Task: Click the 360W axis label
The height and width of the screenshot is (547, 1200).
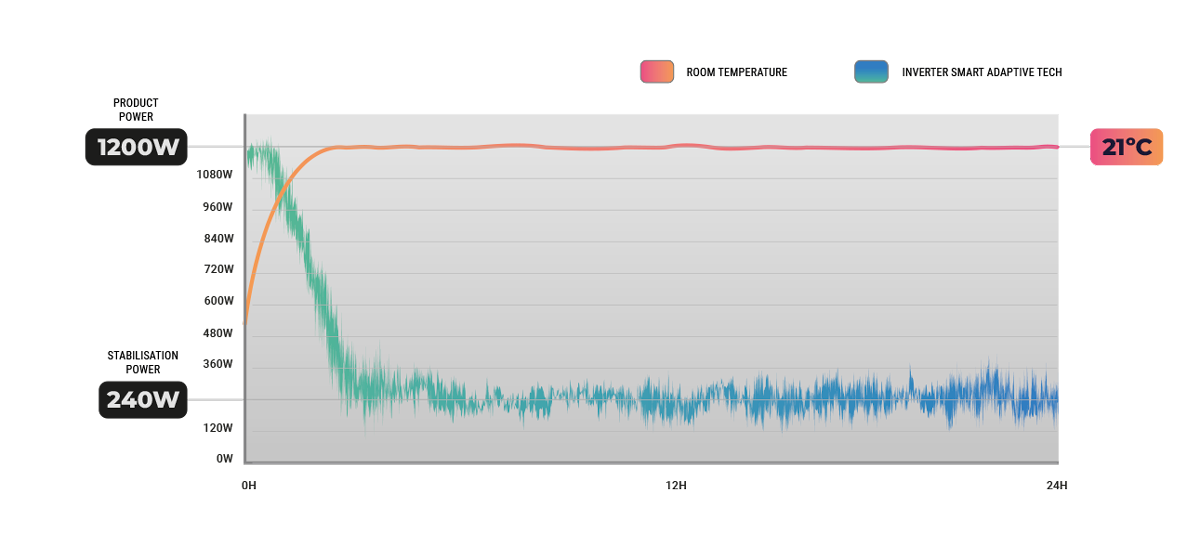Action: (218, 364)
